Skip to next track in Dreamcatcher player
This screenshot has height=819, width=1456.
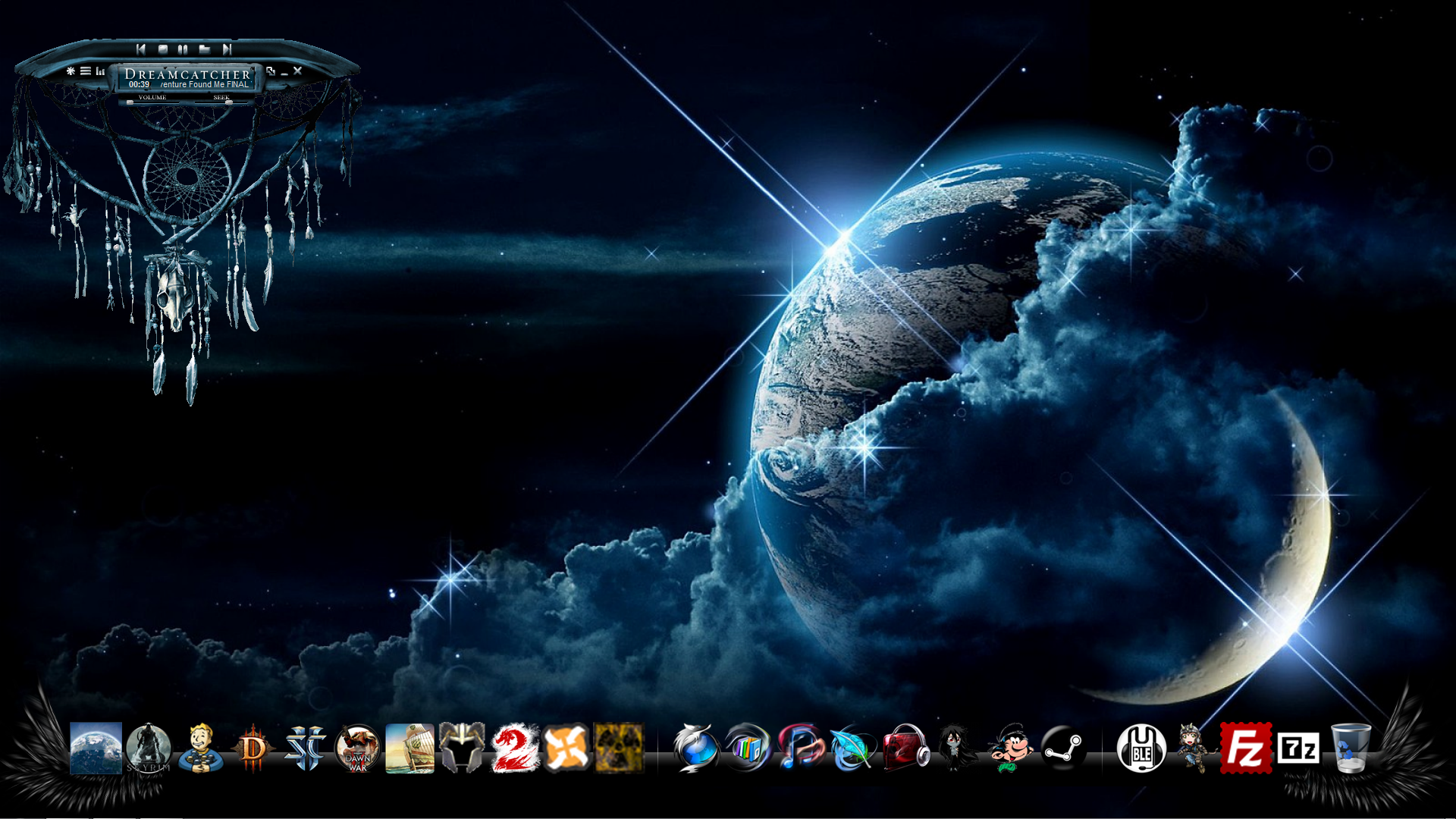click(x=226, y=49)
